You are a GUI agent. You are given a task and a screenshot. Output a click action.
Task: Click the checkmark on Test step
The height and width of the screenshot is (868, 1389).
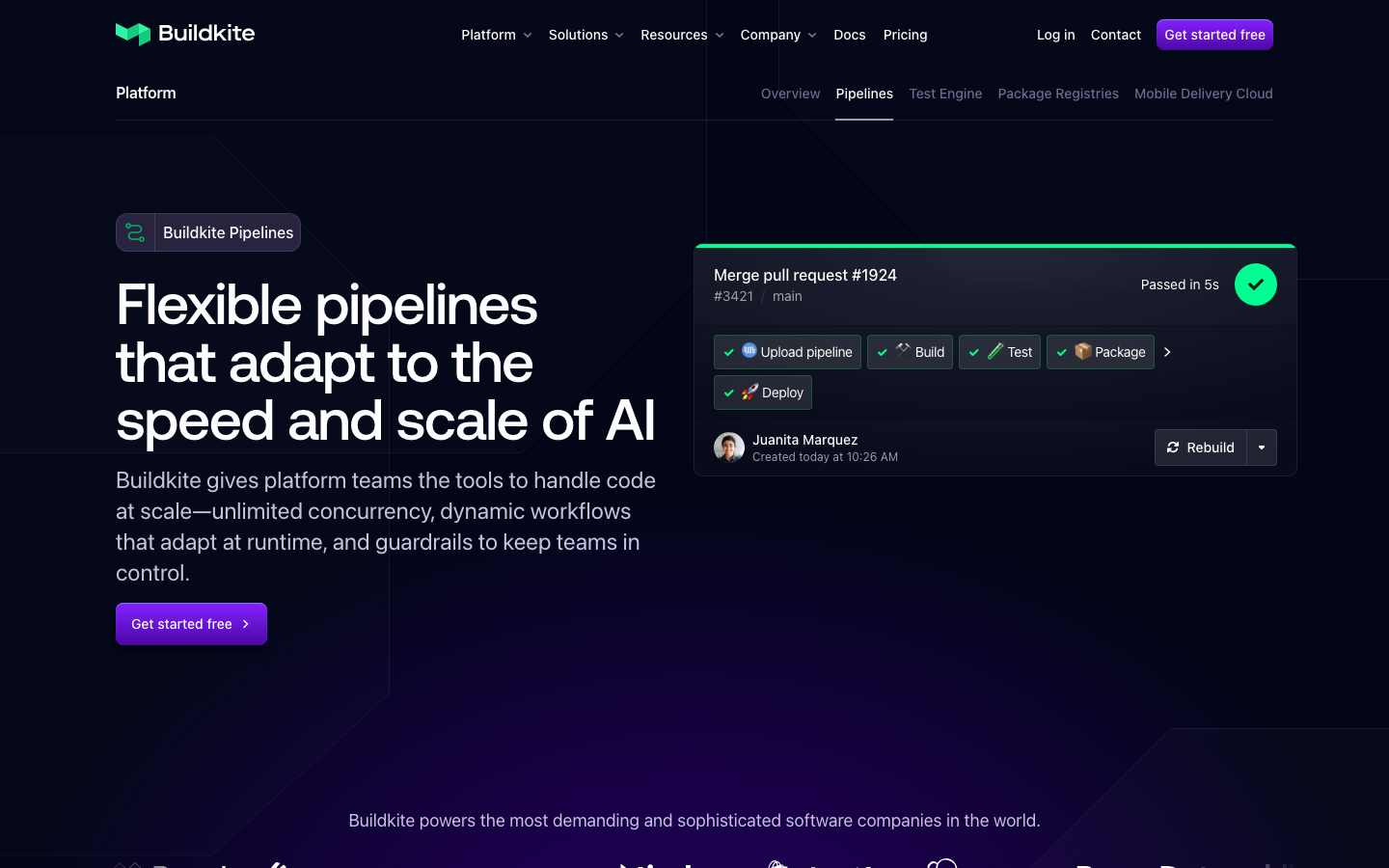click(x=974, y=353)
